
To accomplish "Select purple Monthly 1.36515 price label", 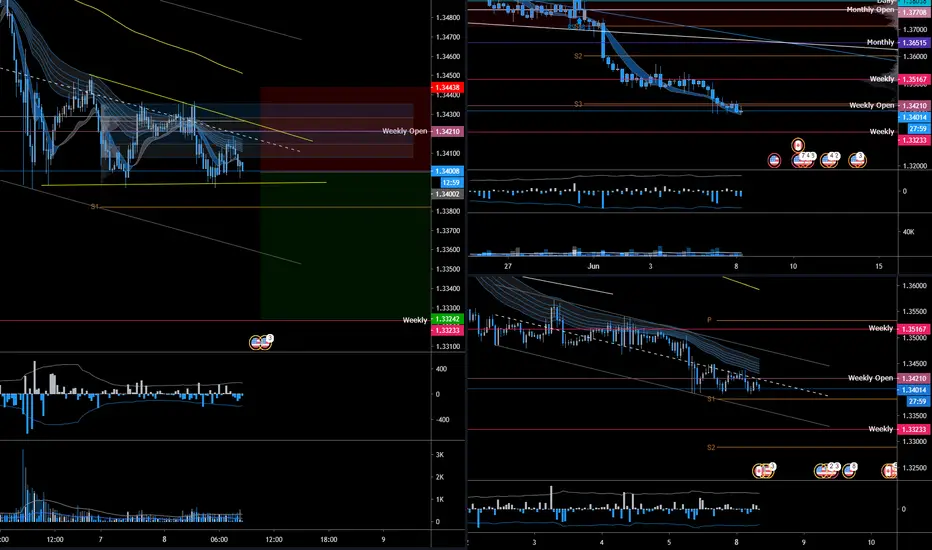I will [914, 43].
